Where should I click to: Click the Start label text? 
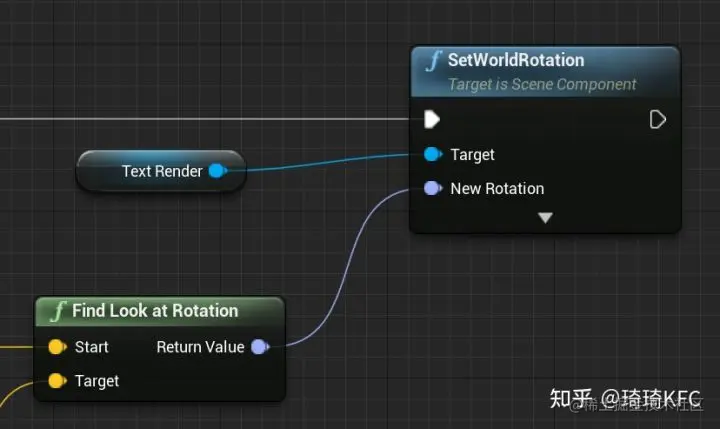pos(92,347)
